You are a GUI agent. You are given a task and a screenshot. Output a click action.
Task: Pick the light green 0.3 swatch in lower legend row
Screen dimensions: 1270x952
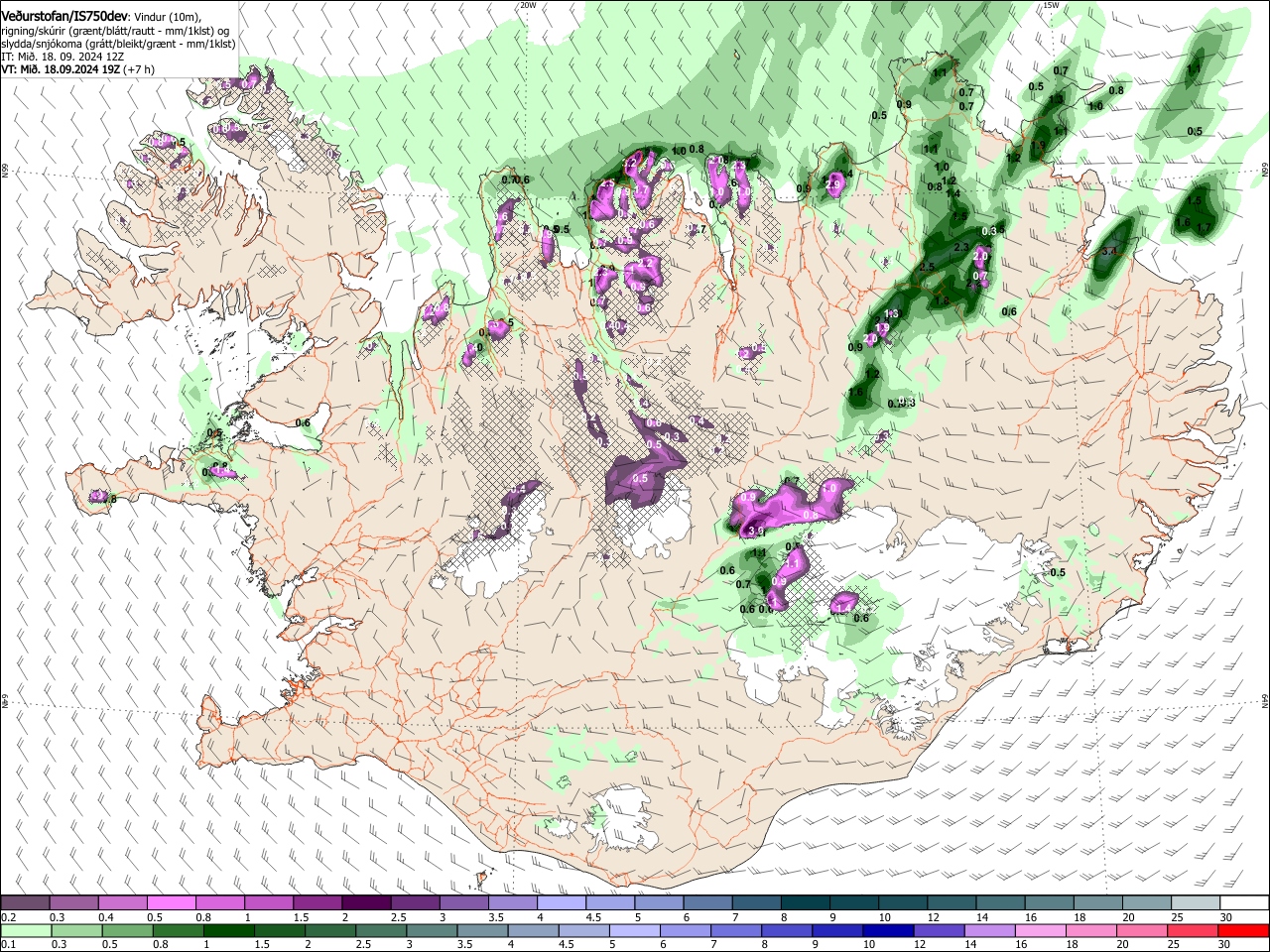tap(75, 930)
